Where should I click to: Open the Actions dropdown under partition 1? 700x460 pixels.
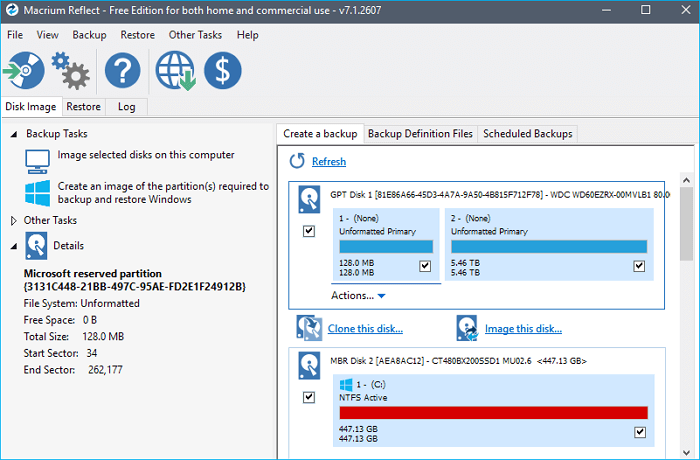point(358,296)
